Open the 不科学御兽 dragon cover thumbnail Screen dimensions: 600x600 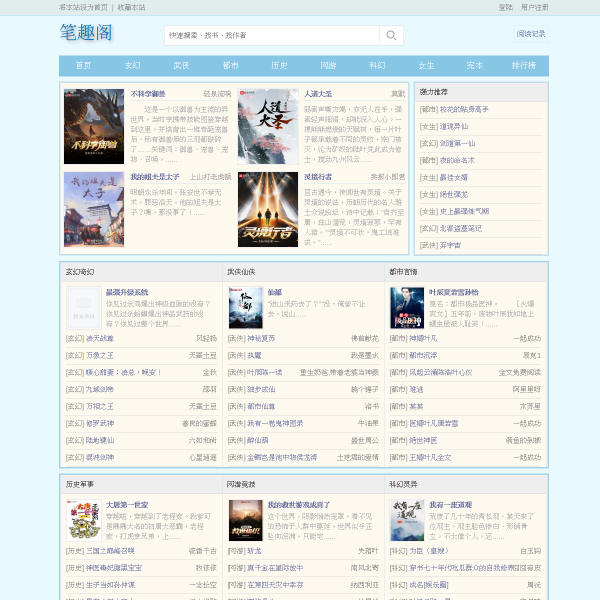94,126
